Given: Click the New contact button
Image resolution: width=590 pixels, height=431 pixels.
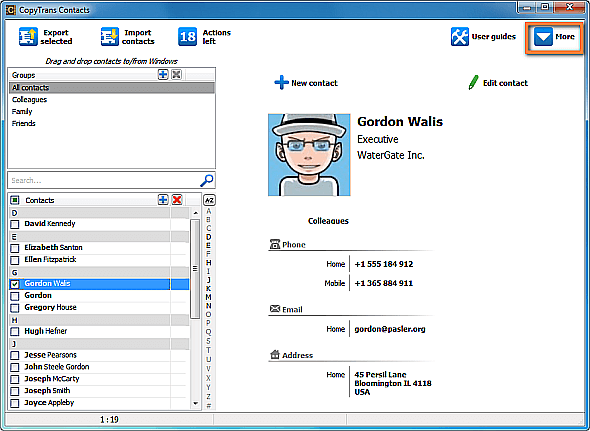Looking at the screenshot, I should click(x=306, y=83).
